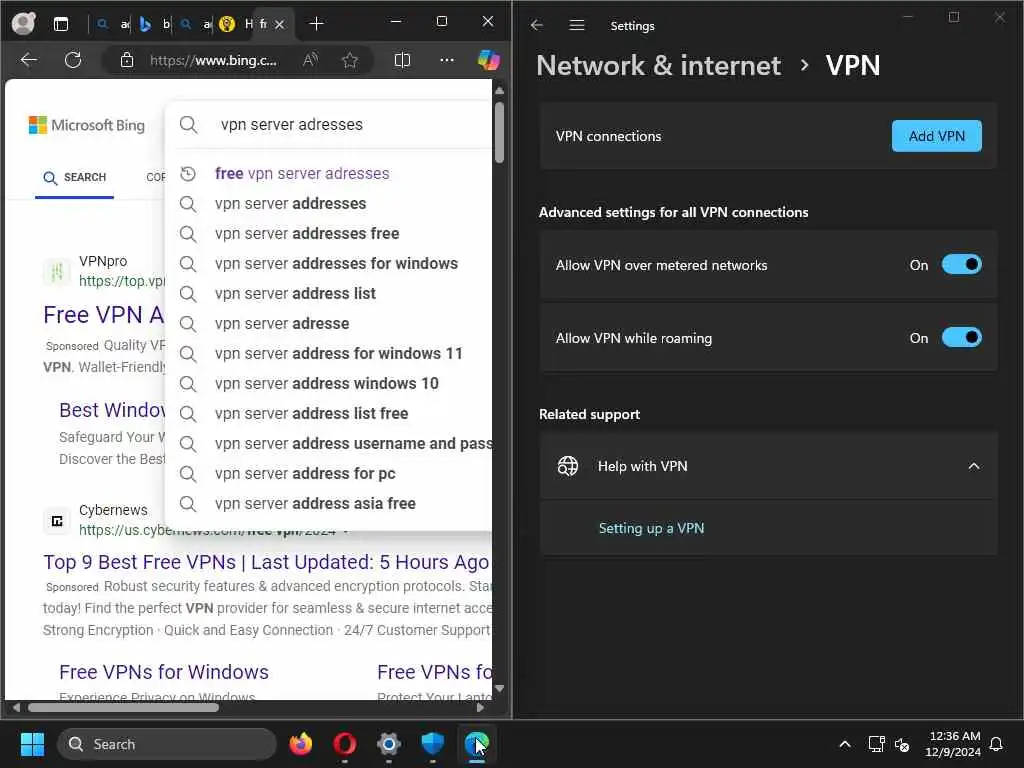Toggle 'Allow VPN while roaming'

[x=961, y=338]
